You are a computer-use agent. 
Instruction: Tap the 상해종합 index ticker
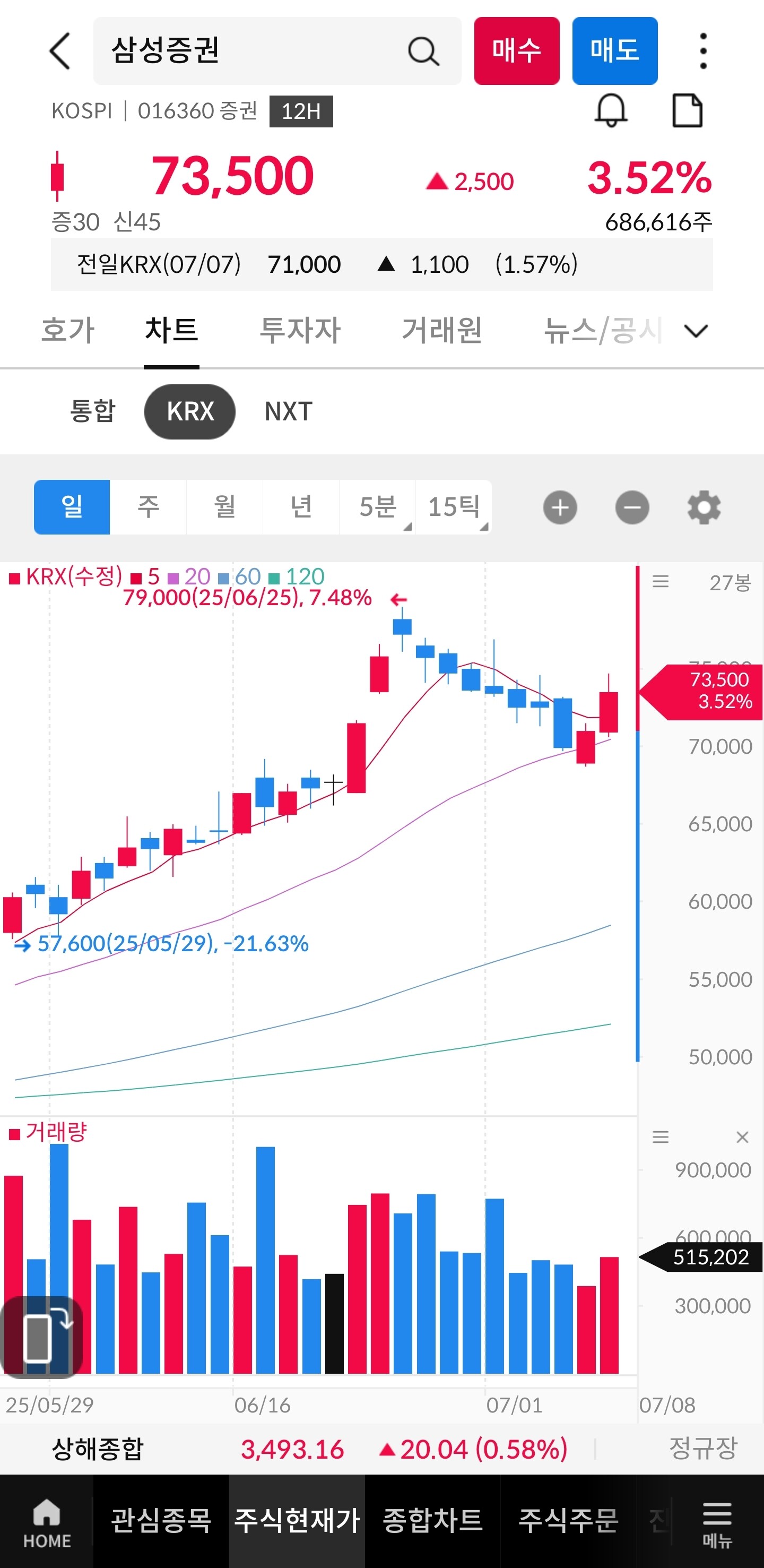pyautogui.click(x=97, y=1448)
